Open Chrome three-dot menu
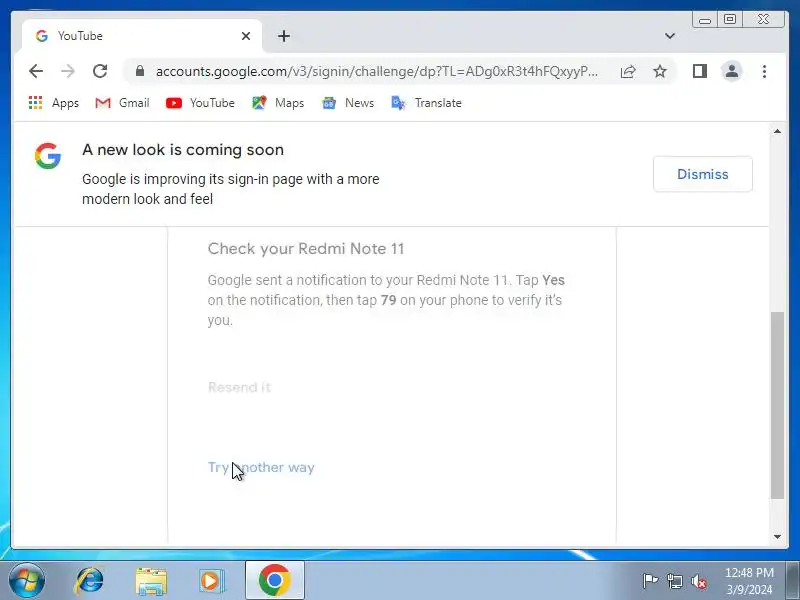 click(x=764, y=71)
